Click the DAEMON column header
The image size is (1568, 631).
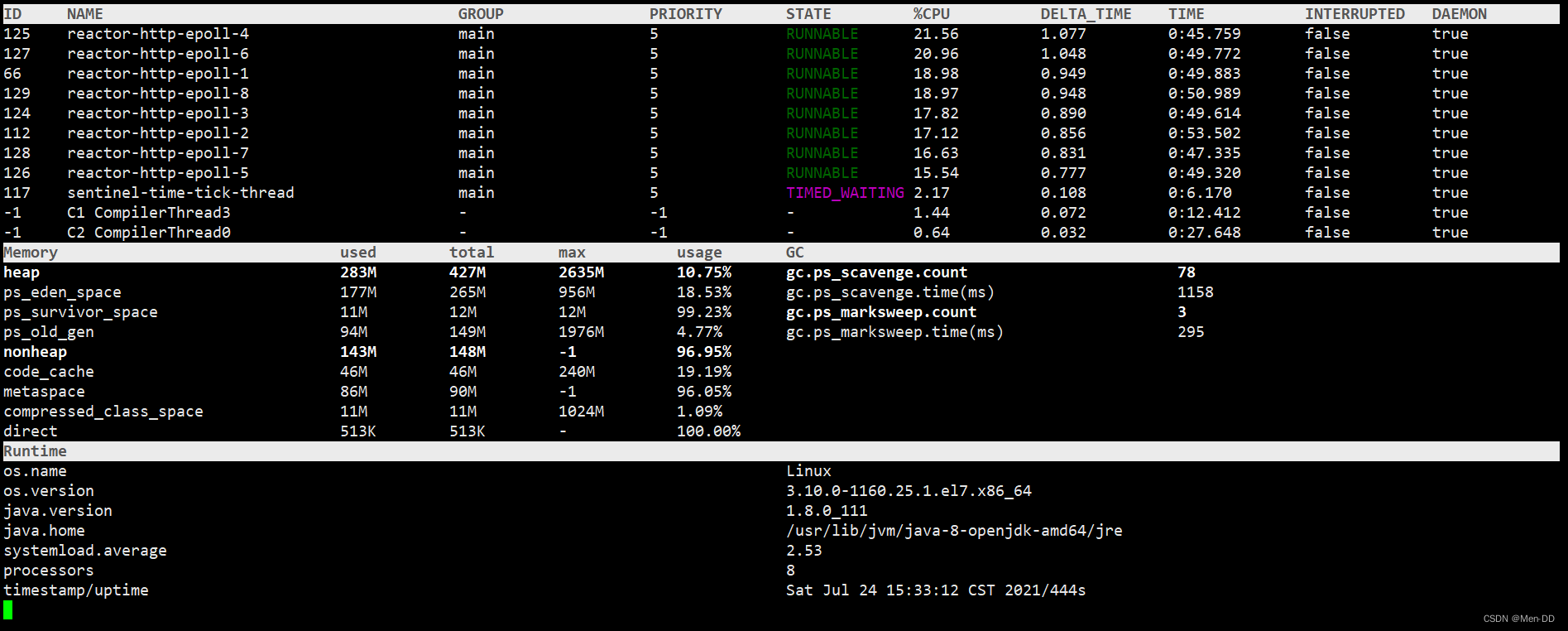pos(1460,14)
